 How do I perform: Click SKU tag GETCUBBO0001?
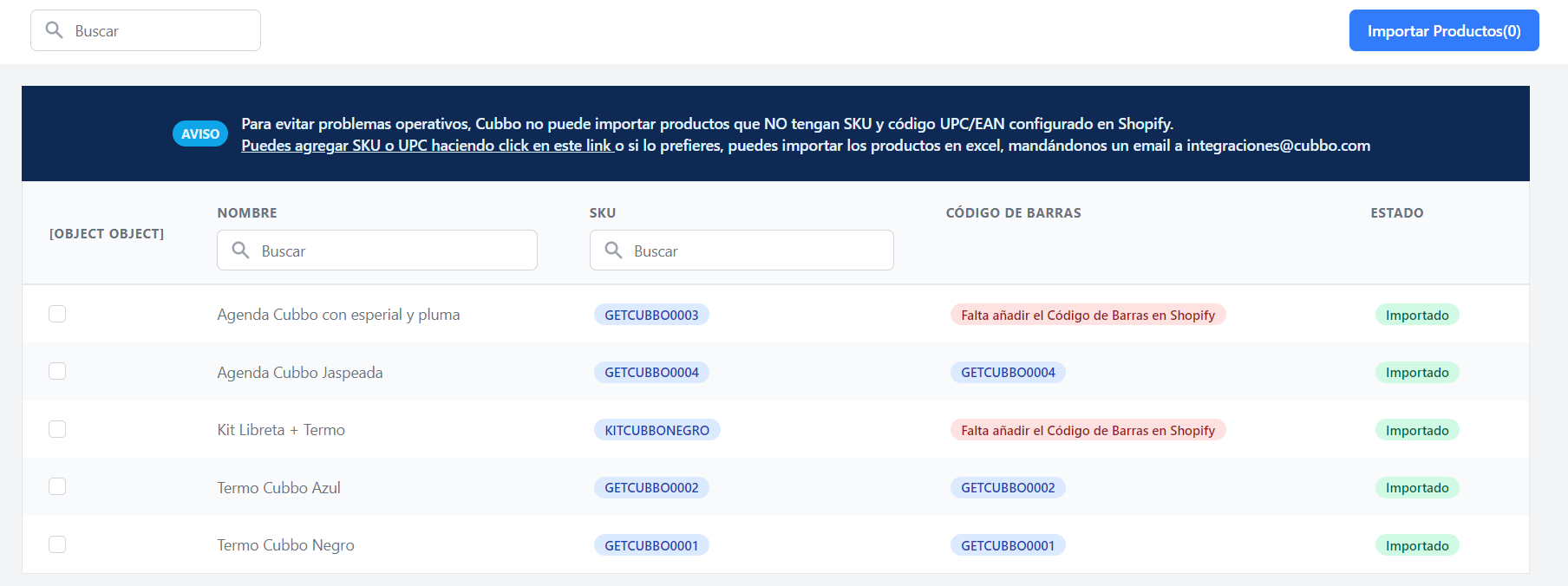(x=651, y=545)
